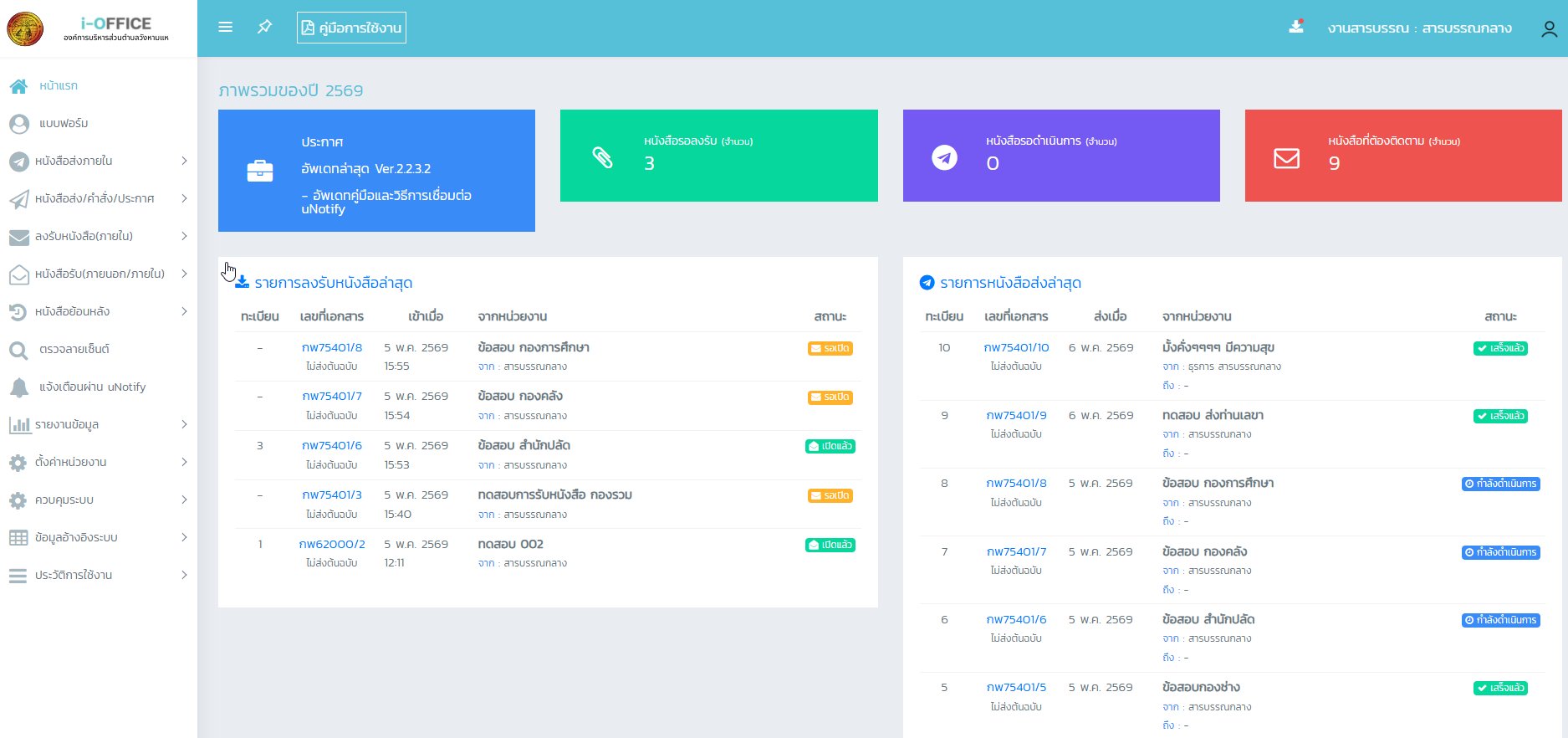Open the user profile icon
This screenshot has height=738, width=1568.
1549,28
